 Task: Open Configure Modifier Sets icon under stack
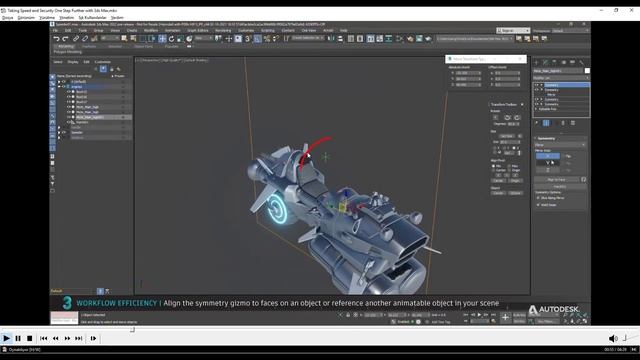tap(573, 123)
